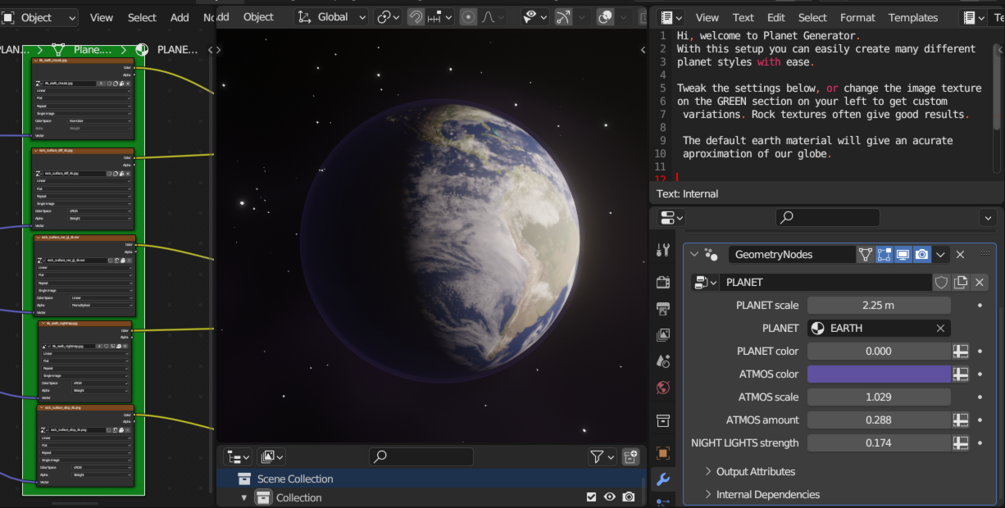Open the Format menu
This screenshot has width=1005, height=508.
coord(857,17)
